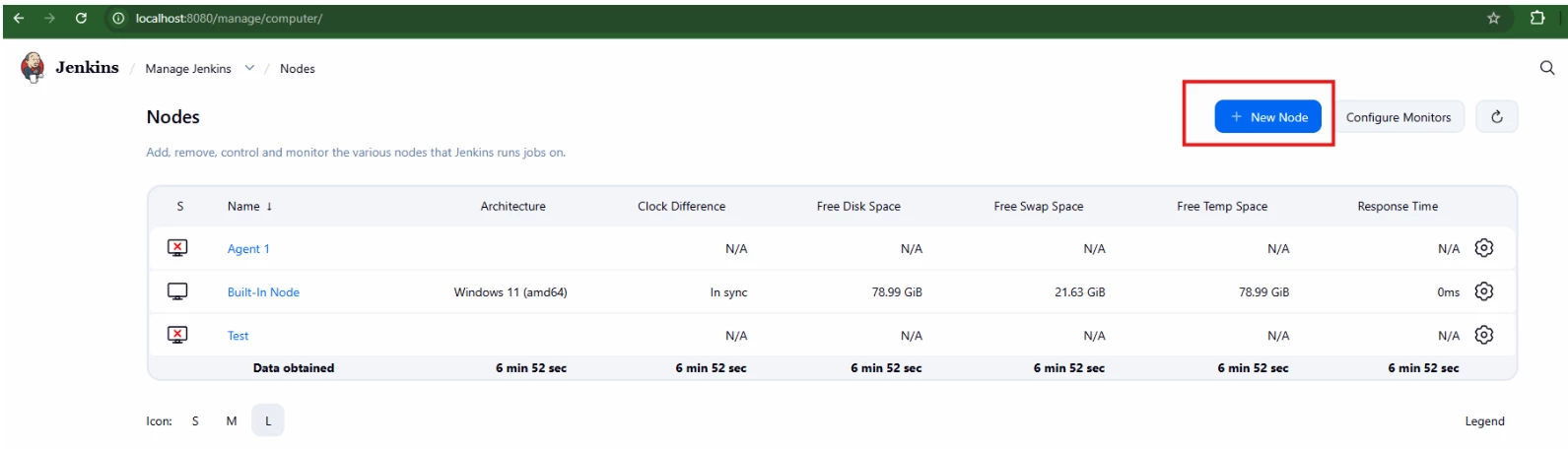
Task: Click the Architecture column header
Action: (x=512, y=206)
